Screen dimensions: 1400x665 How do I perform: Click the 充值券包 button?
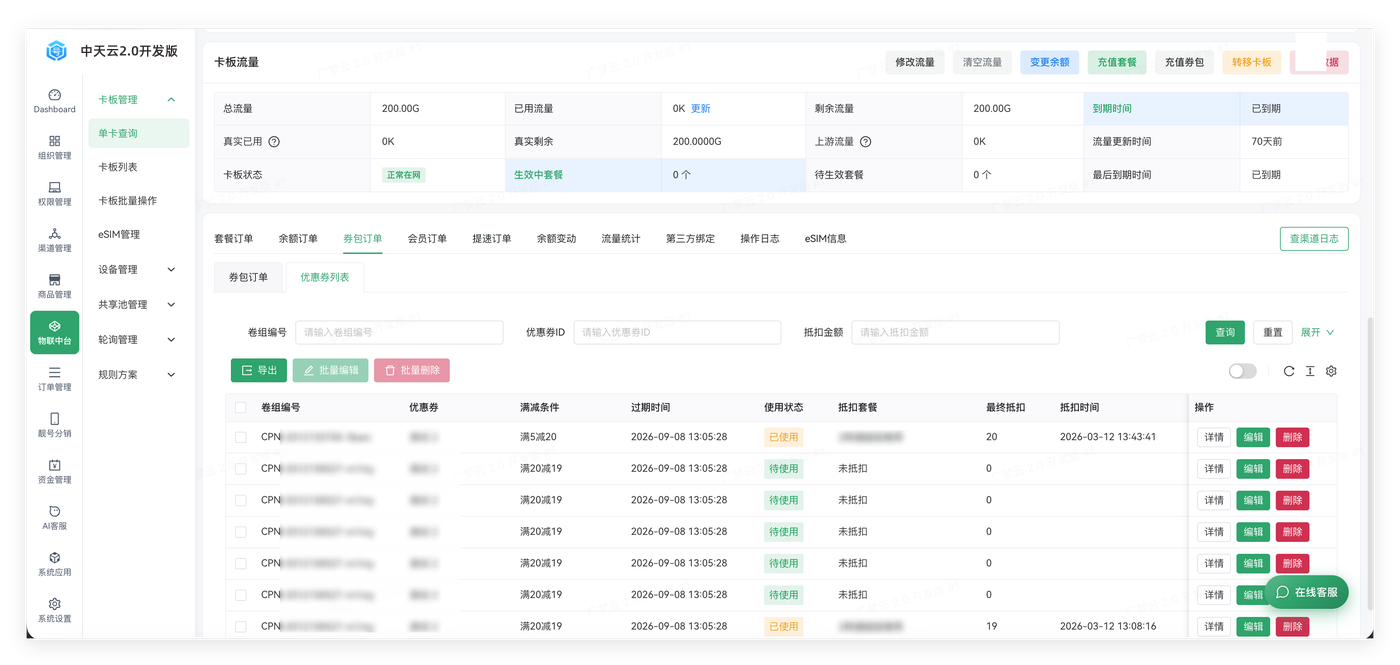(1185, 62)
